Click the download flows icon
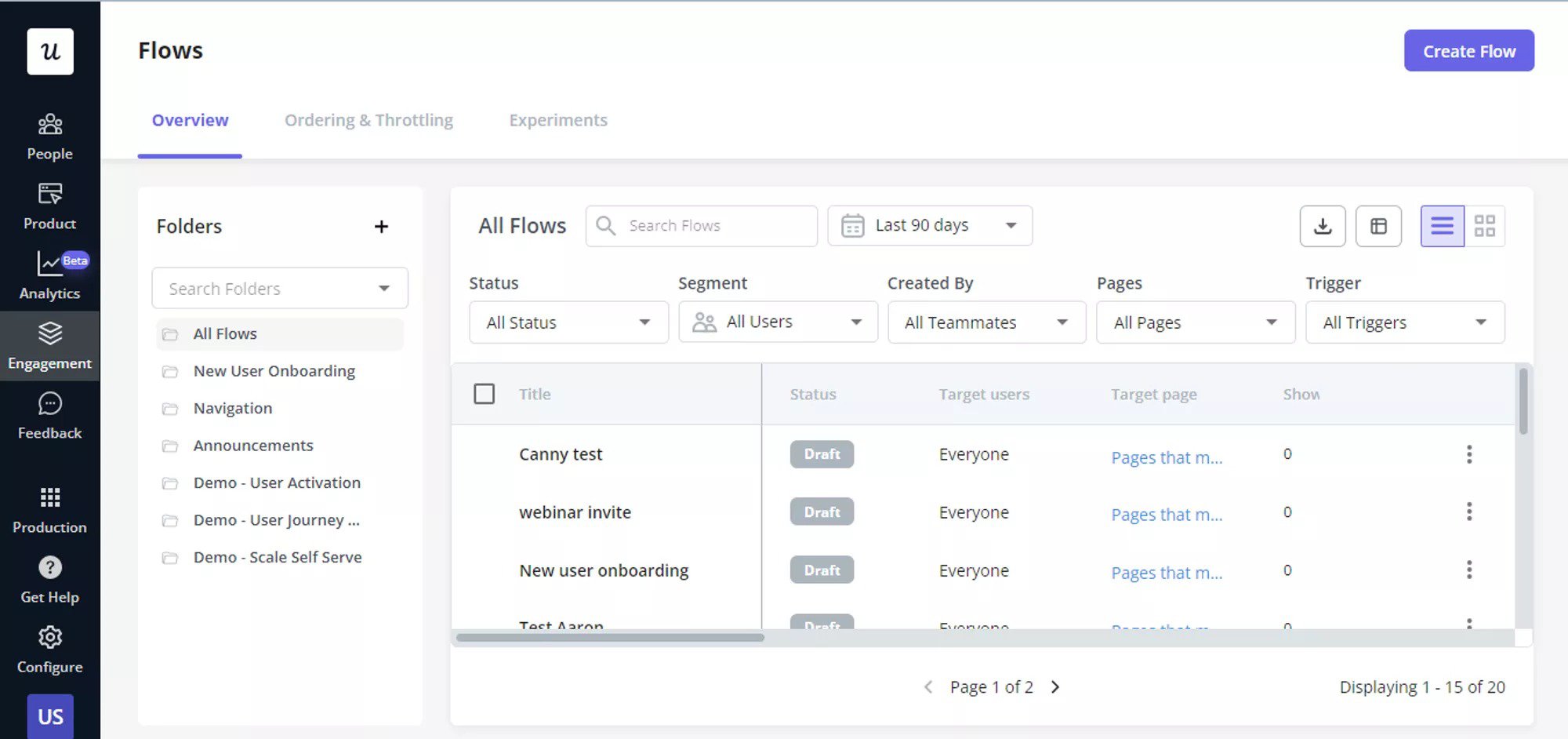This screenshot has width=1568, height=739. 1322,226
